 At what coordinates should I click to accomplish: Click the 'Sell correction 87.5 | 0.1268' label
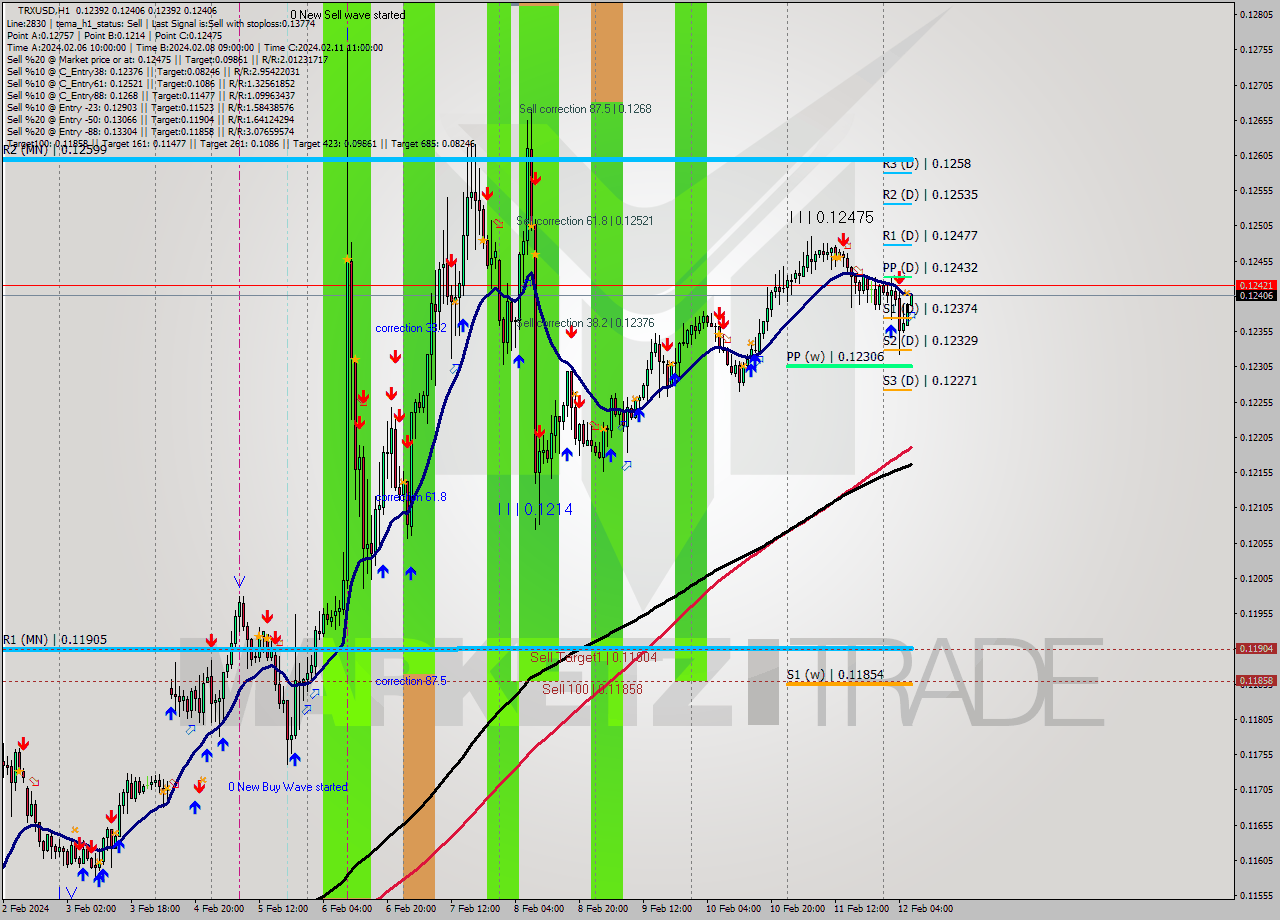click(585, 109)
